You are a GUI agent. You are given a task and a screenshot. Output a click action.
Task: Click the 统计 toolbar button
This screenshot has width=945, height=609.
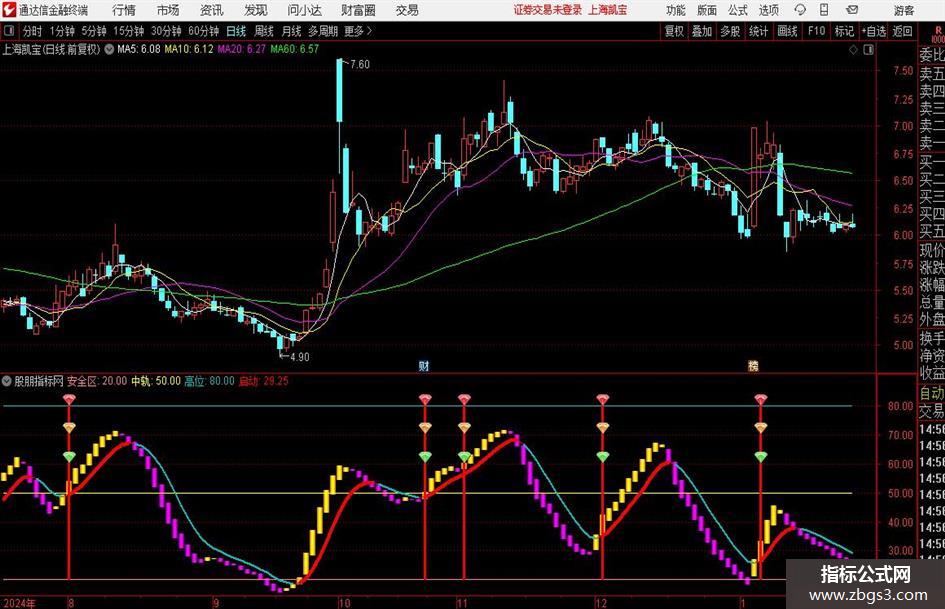tap(758, 31)
